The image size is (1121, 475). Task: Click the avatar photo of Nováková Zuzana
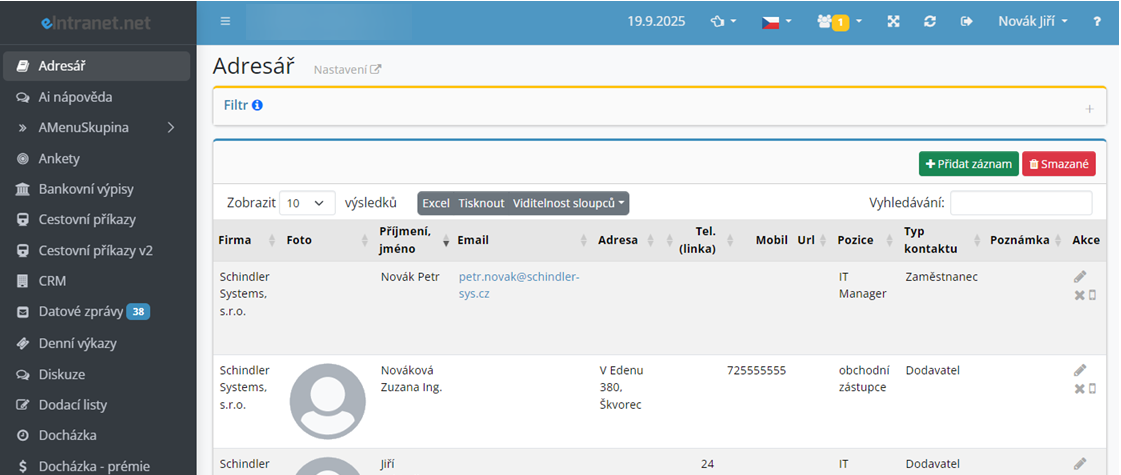tap(328, 401)
